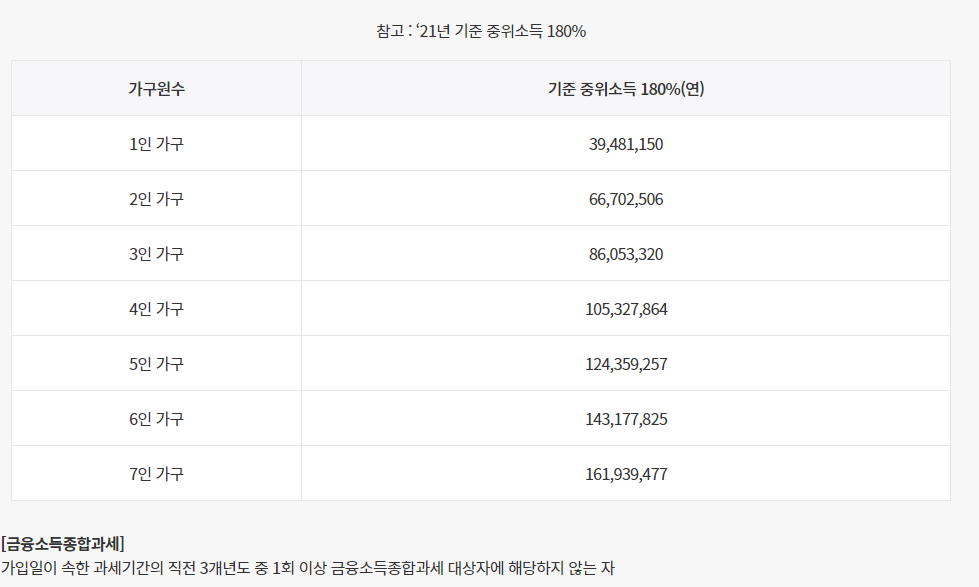
Task: Click the 4인 가구 cell
Action: 155,308
